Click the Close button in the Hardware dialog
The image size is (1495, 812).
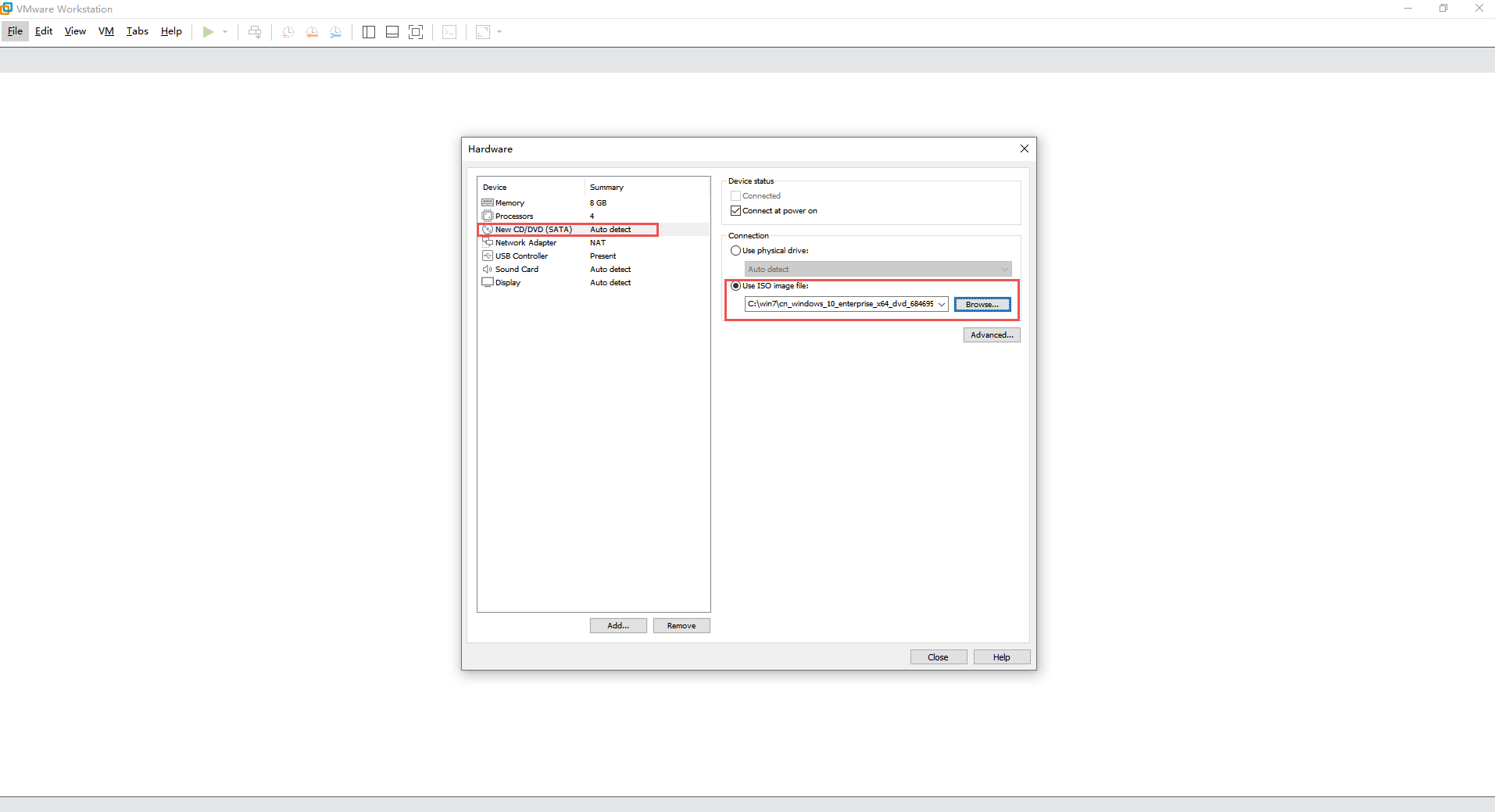point(938,656)
